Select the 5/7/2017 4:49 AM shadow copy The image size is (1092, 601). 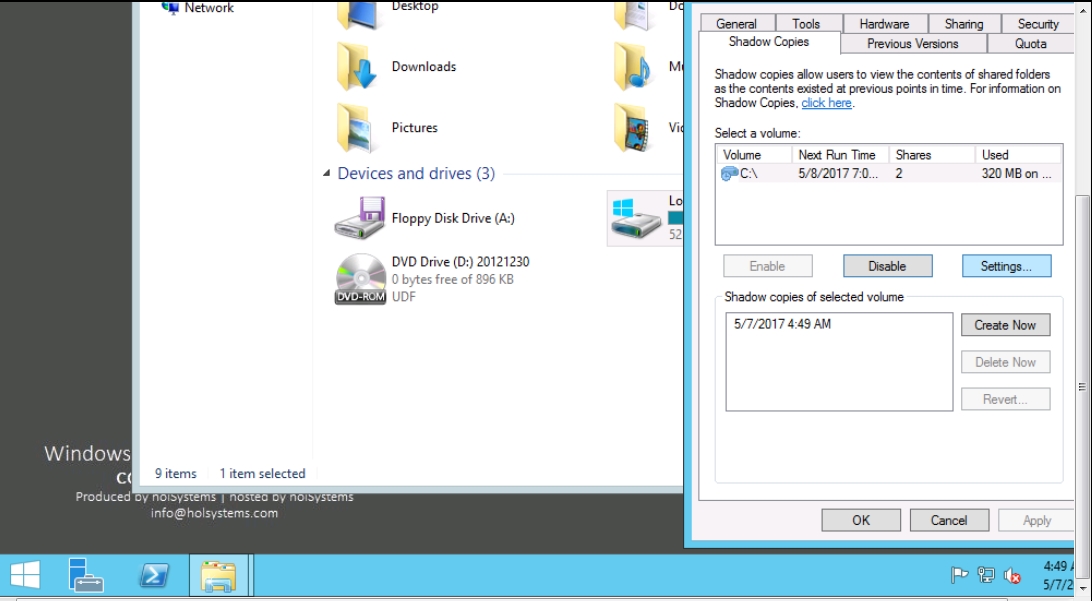point(782,324)
